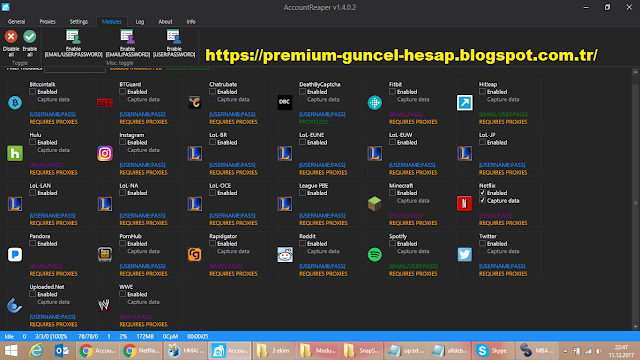Open Internet Explorer from taskbar
Viewport: 640px width, 360px height.
tap(36, 351)
